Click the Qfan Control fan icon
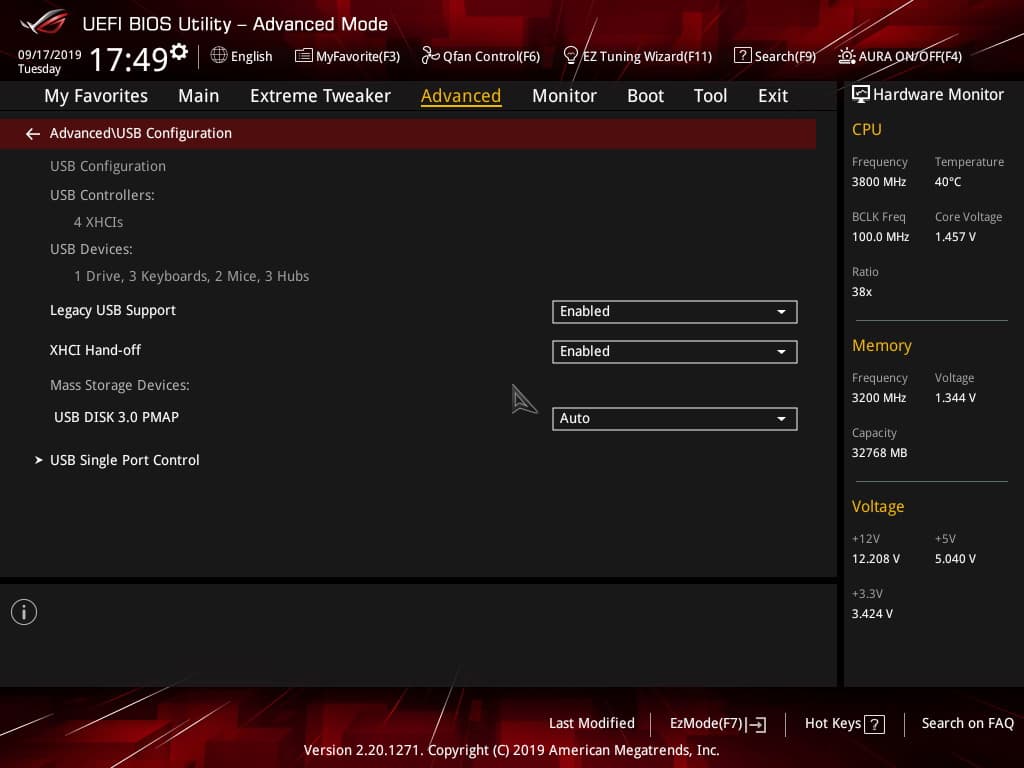The image size is (1024, 768). [x=430, y=56]
